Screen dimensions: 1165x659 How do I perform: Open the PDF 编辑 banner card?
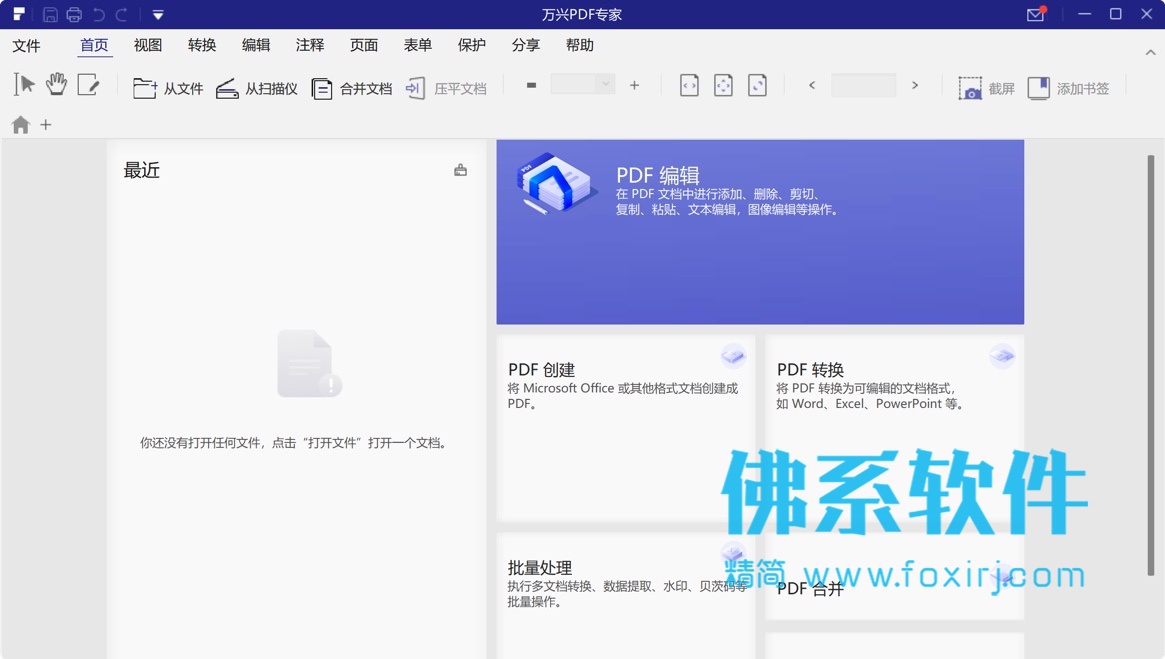[x=760, y=232]
